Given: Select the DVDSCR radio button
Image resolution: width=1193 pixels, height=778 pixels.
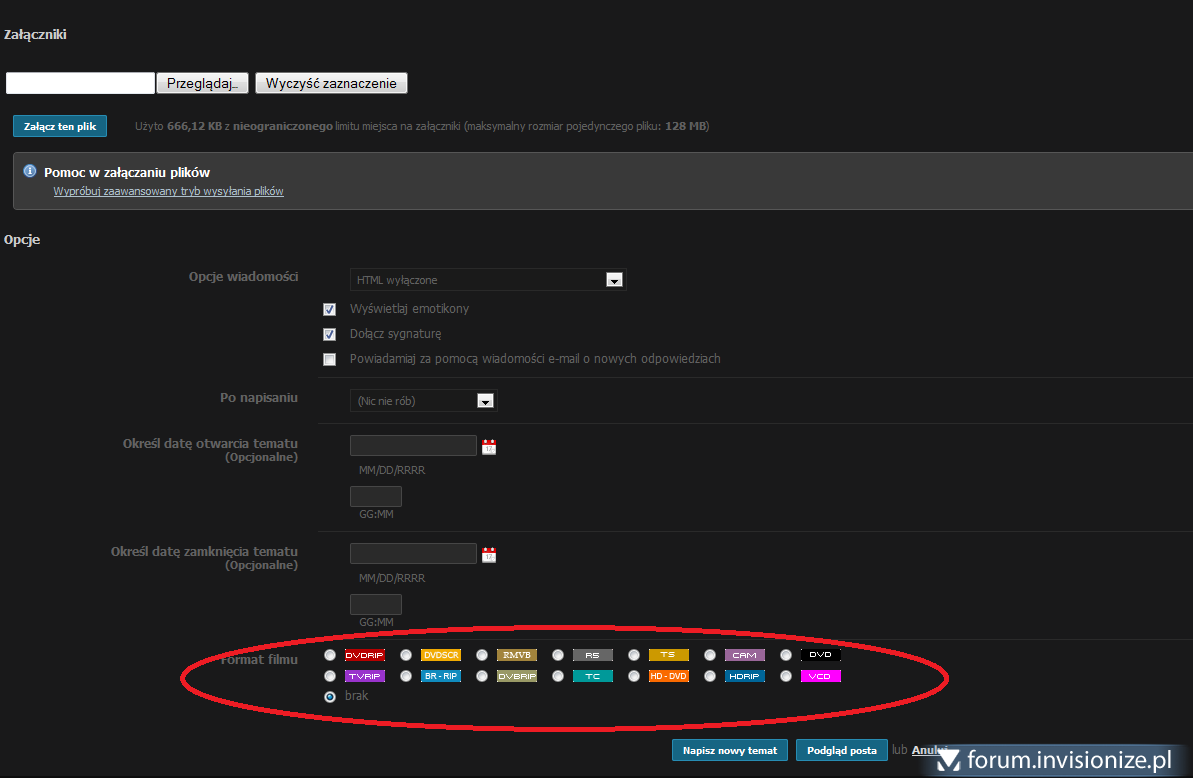Looking at the screenshot, I should tap(406, 655).
